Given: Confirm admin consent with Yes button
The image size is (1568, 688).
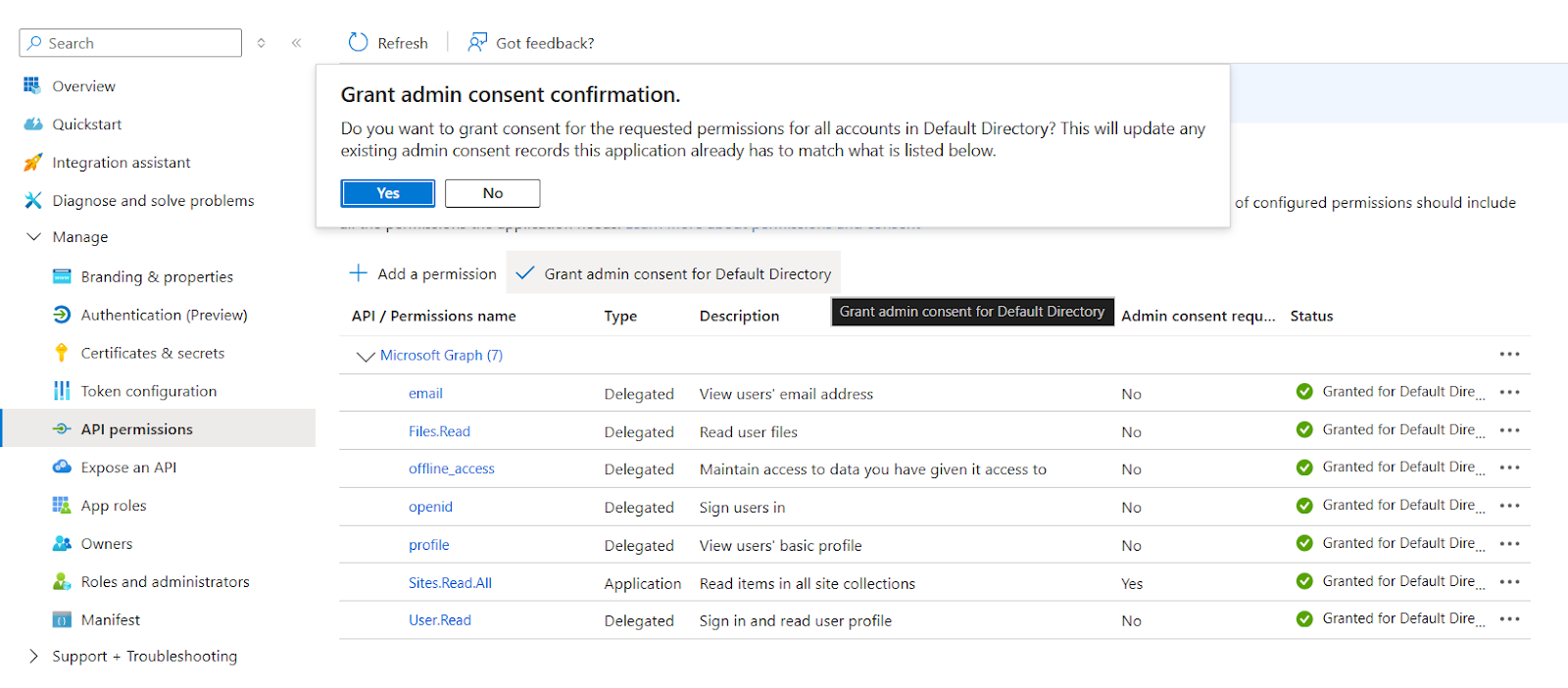Looking at the screenshot, I should coord(388,193).
